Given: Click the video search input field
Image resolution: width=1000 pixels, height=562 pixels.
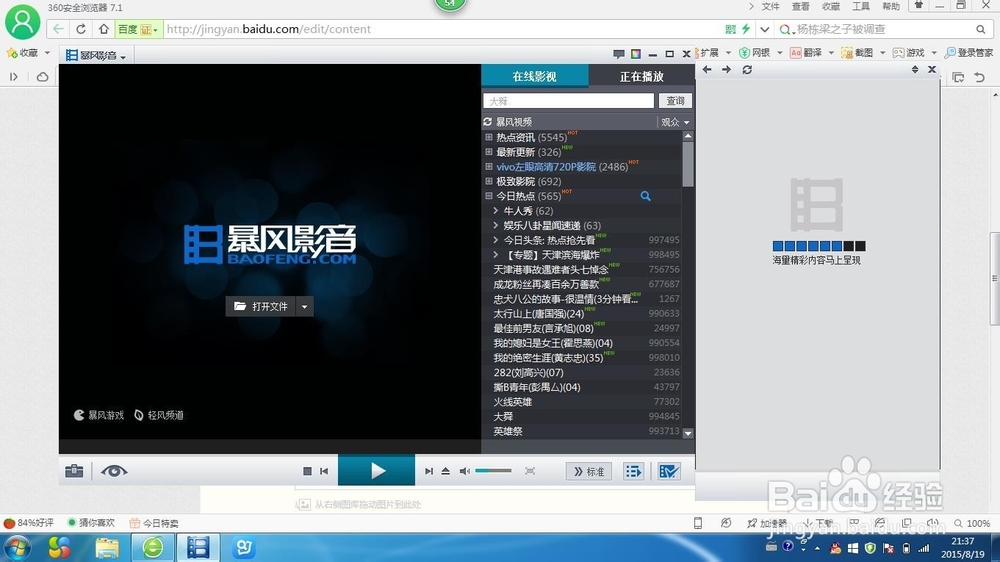Looking at the screenshot, I should coord(568,101).
